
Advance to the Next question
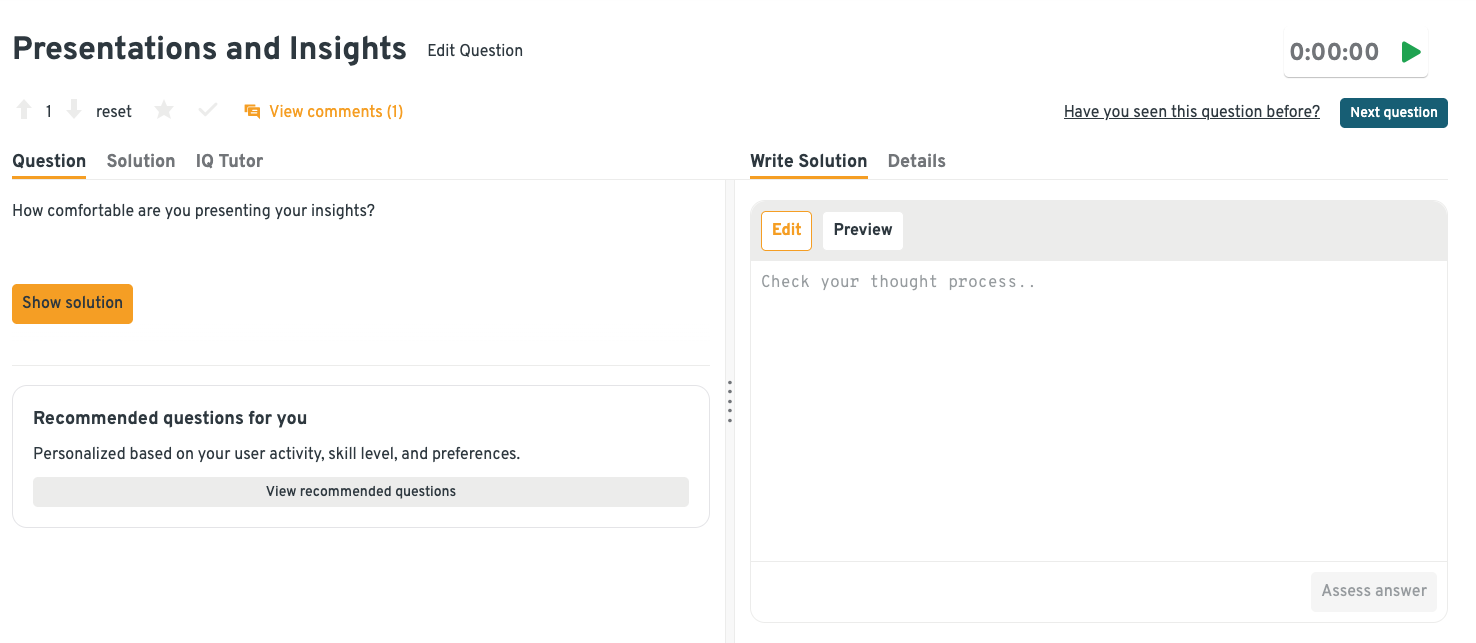(1393, 112)
